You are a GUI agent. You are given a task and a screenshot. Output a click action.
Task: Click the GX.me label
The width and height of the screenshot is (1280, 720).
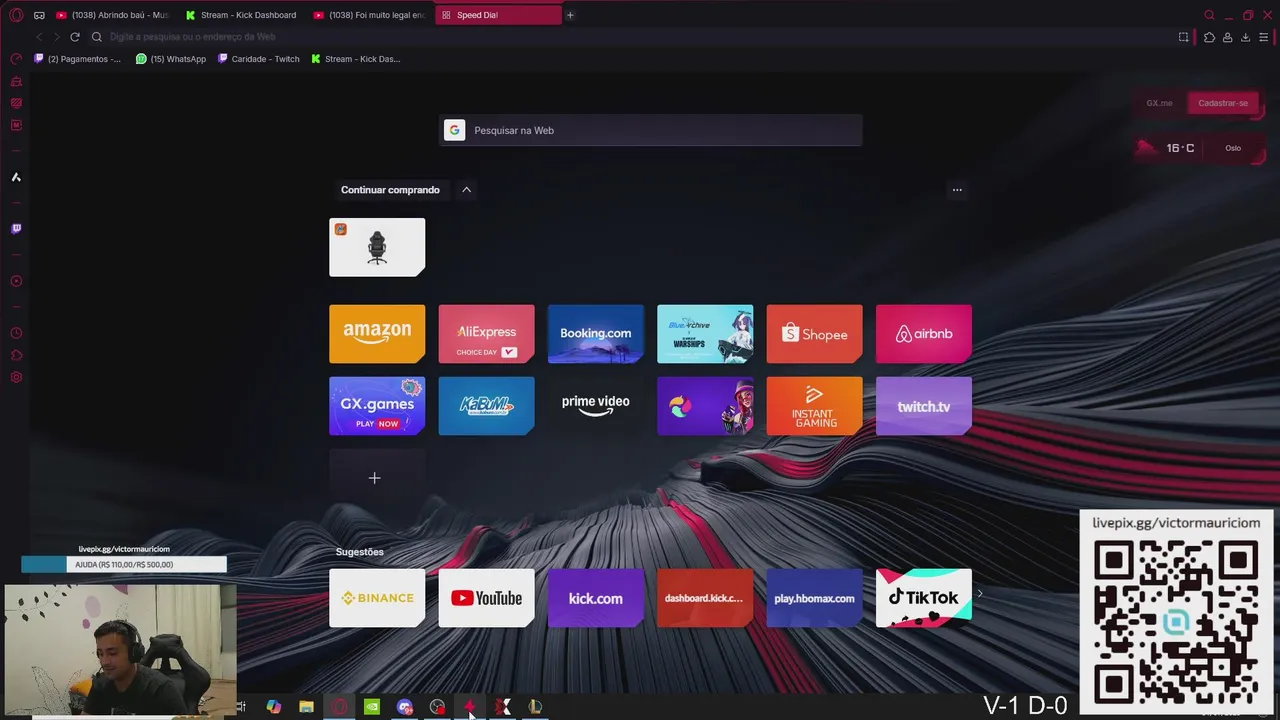click(x=1159, y=103)
